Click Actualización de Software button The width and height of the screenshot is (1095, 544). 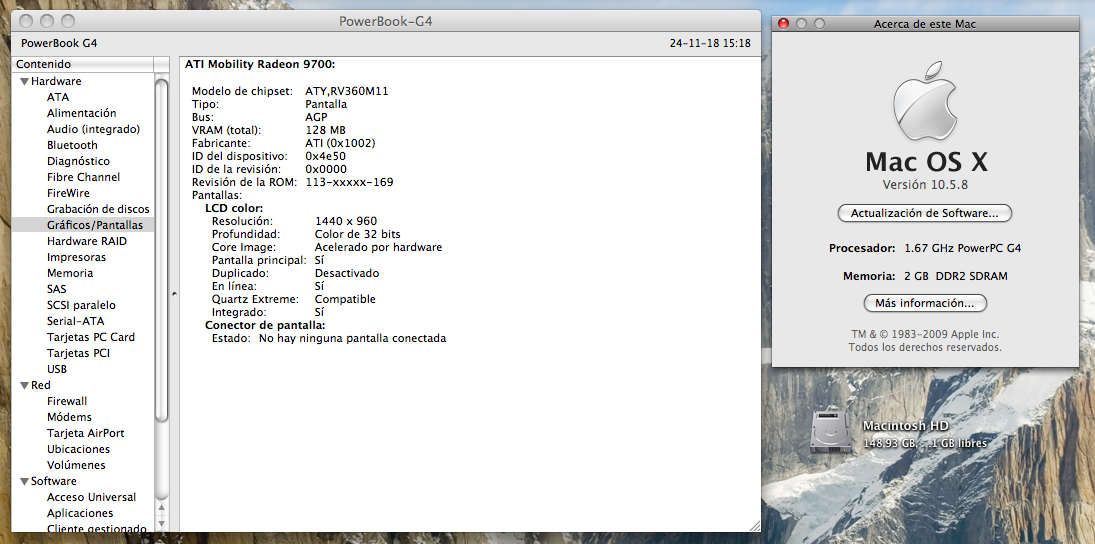tap(925, 214)
